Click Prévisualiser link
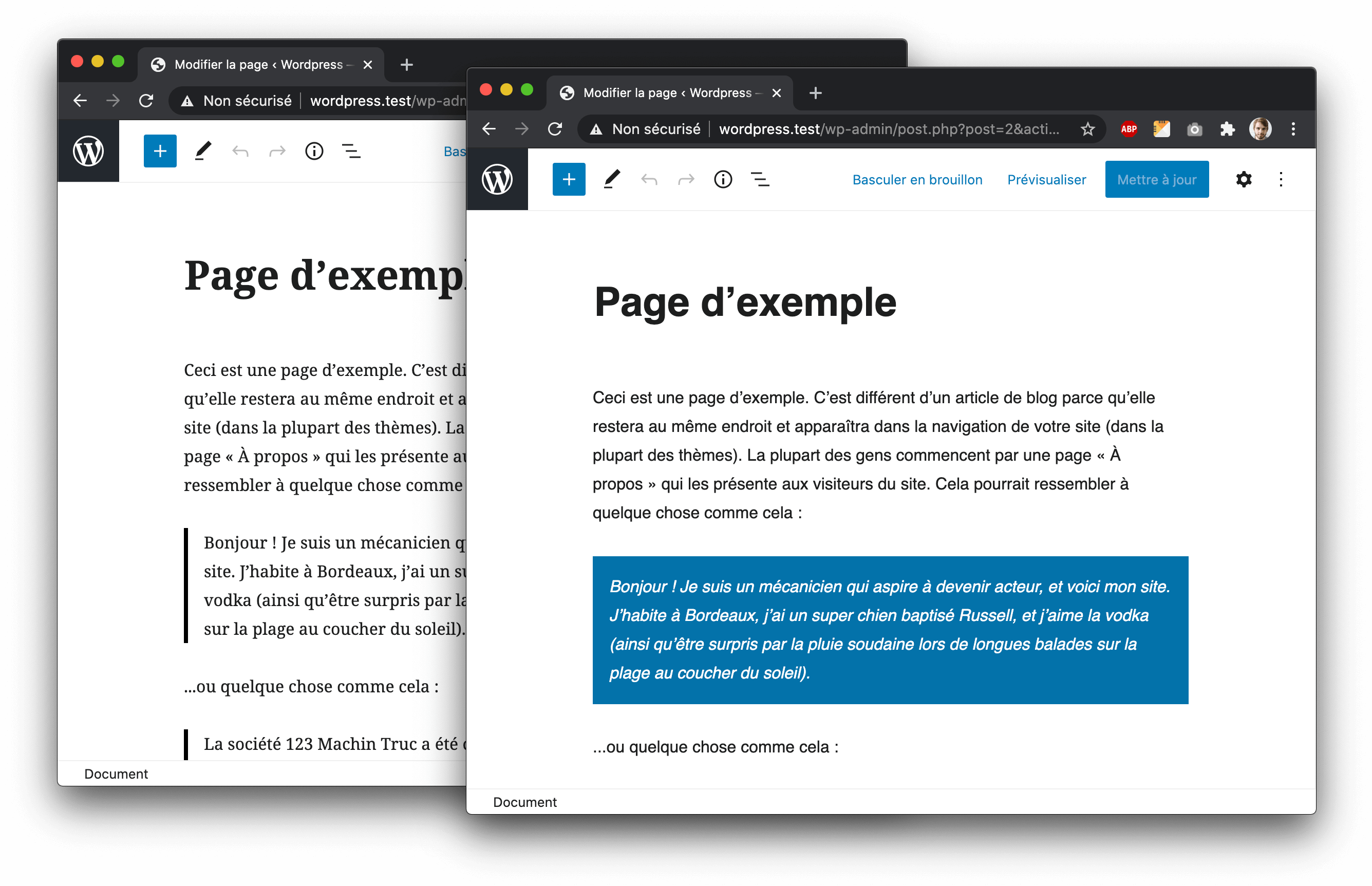 [x=1046, y=179]
